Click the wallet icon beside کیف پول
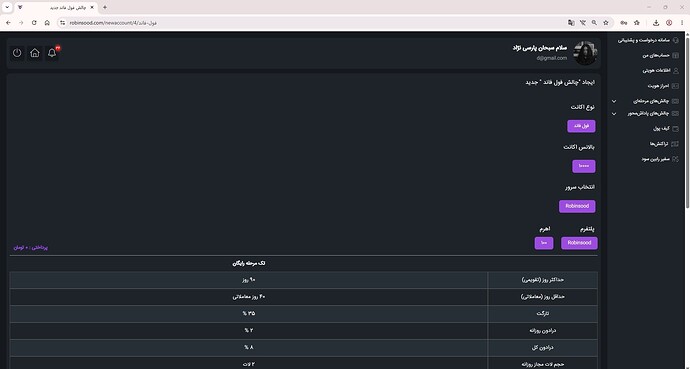Screen dimensions: 690x369 (675, 128)
